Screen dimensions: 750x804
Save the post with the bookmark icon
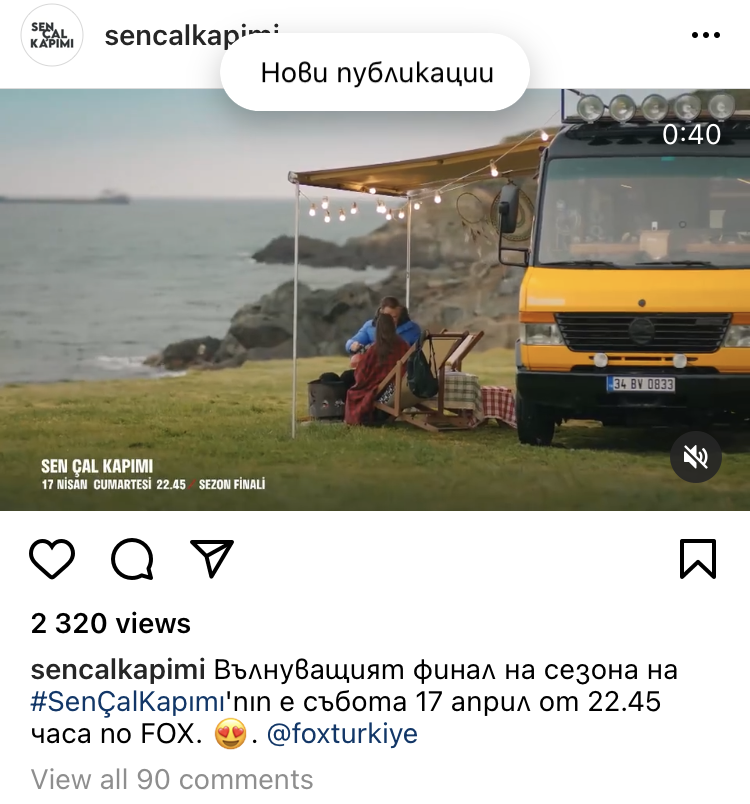(x=698, y=559)
